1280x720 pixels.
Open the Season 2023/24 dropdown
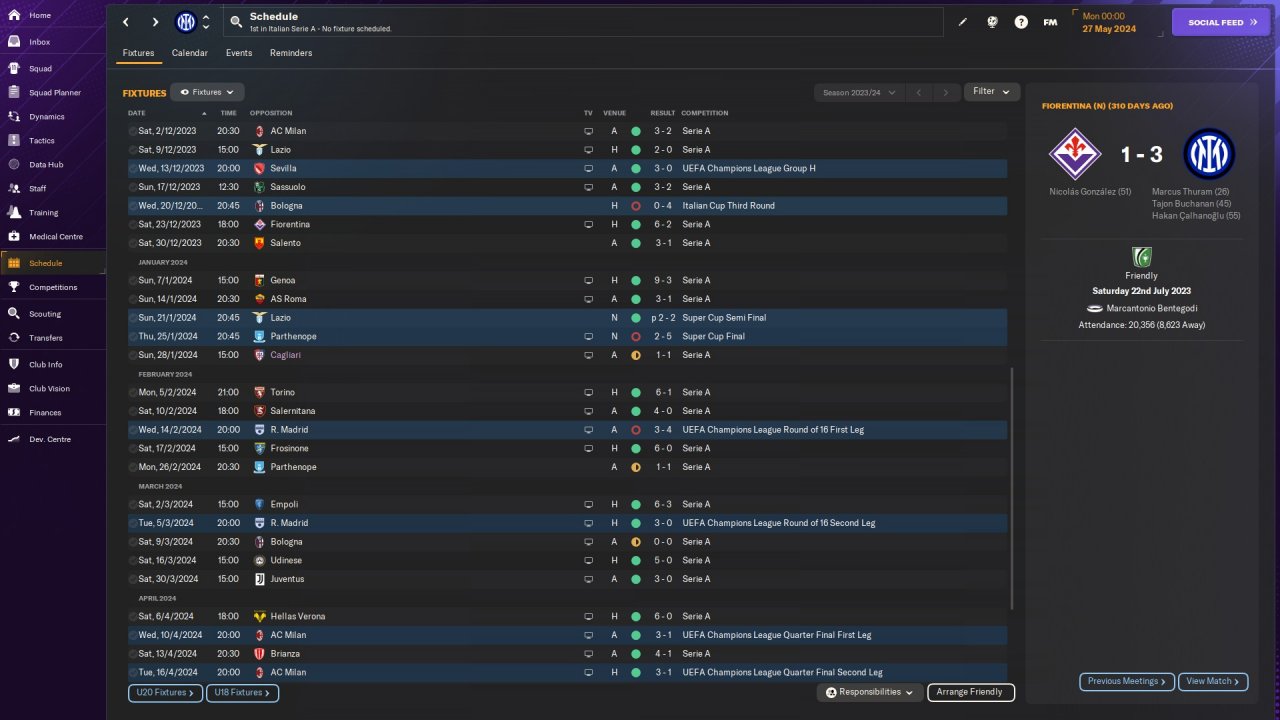859,92
